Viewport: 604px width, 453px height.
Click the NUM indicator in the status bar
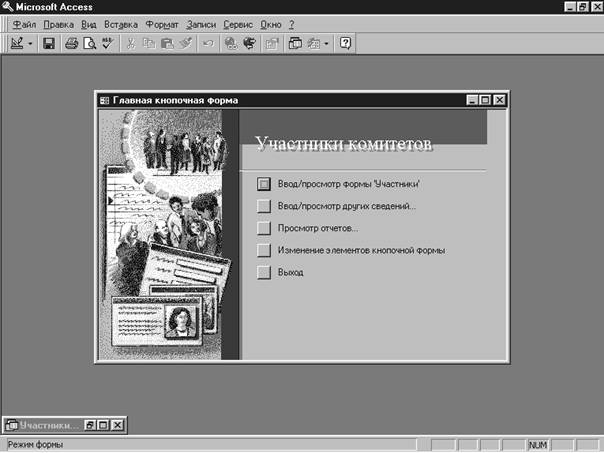pyautogui.click(x=538, y=445)
